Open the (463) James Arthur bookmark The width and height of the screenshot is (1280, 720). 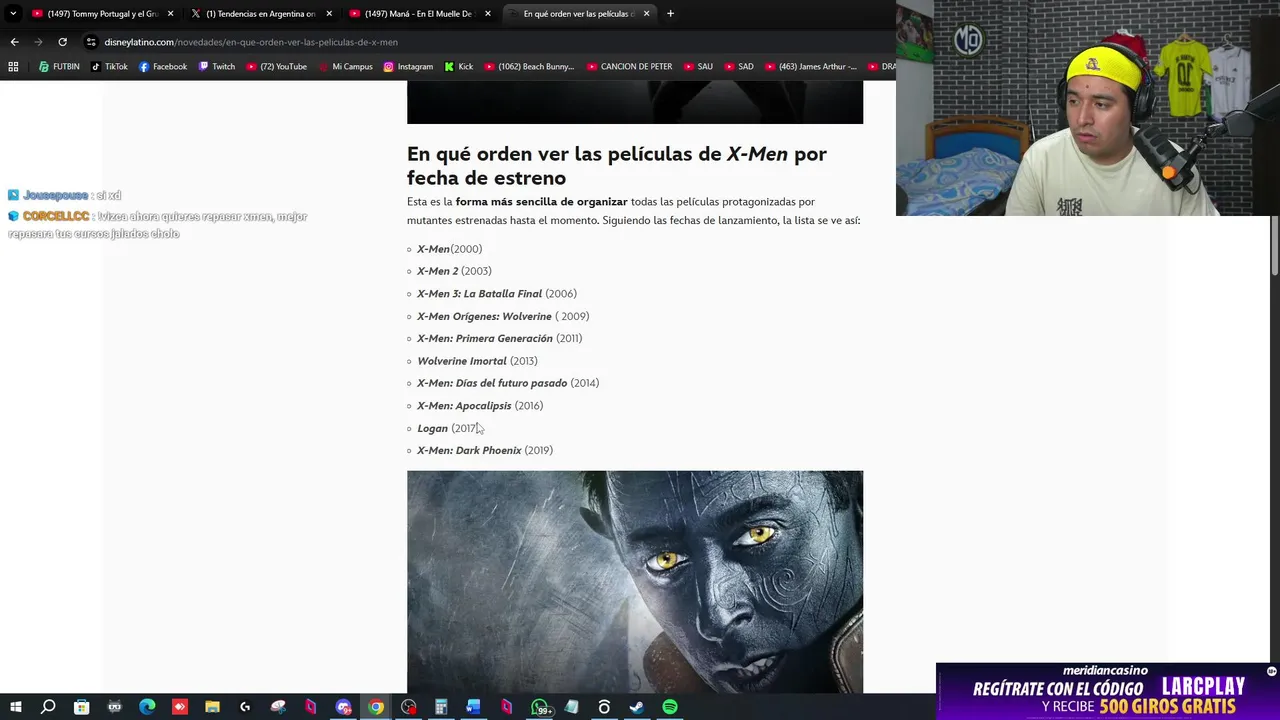pyautogui.click(x=810, y=67)
